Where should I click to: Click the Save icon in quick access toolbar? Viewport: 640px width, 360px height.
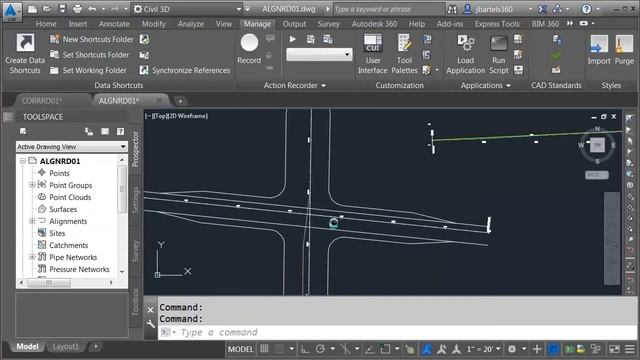coord(62,9)
